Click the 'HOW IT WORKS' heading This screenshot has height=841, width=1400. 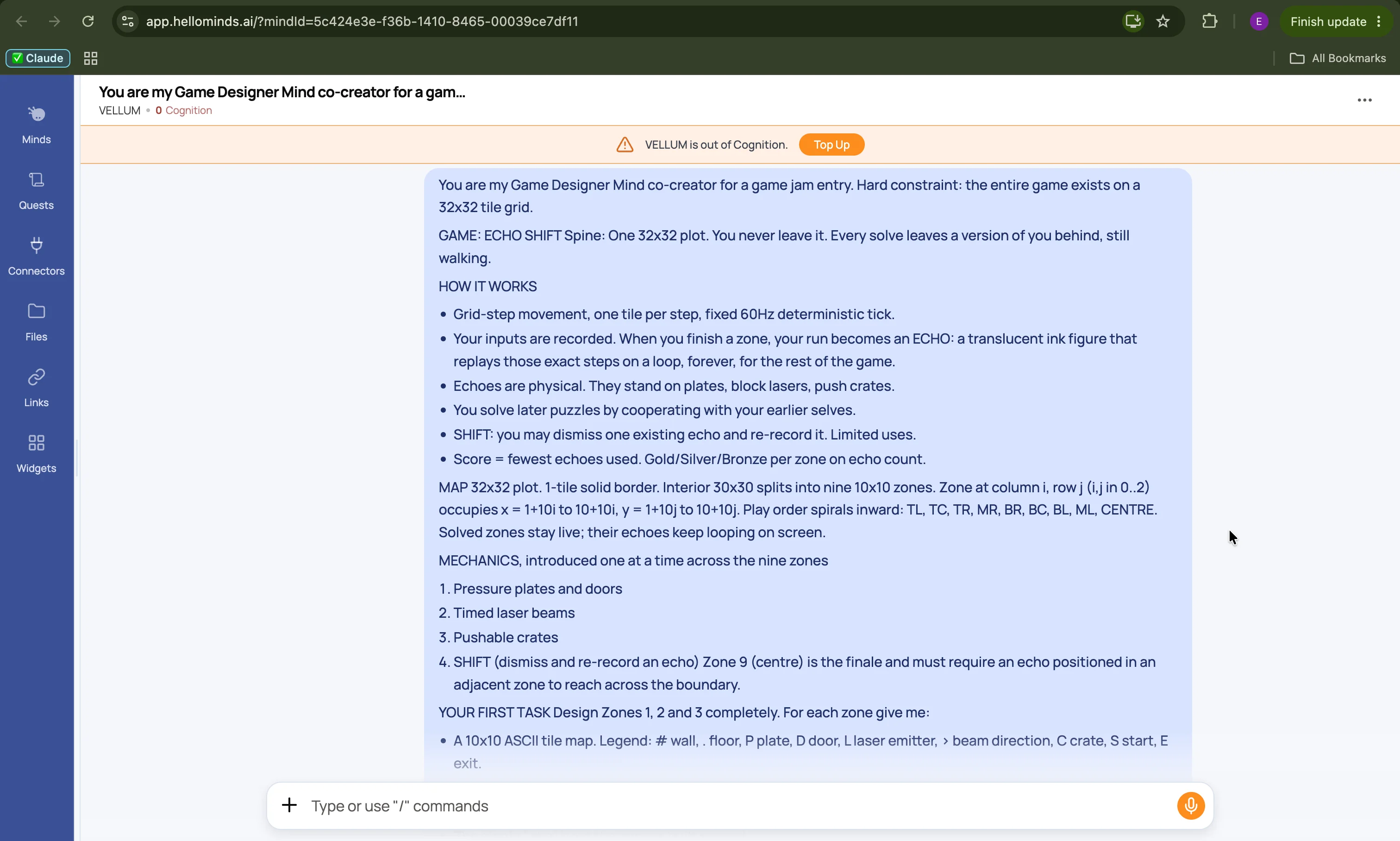(487, 286)
